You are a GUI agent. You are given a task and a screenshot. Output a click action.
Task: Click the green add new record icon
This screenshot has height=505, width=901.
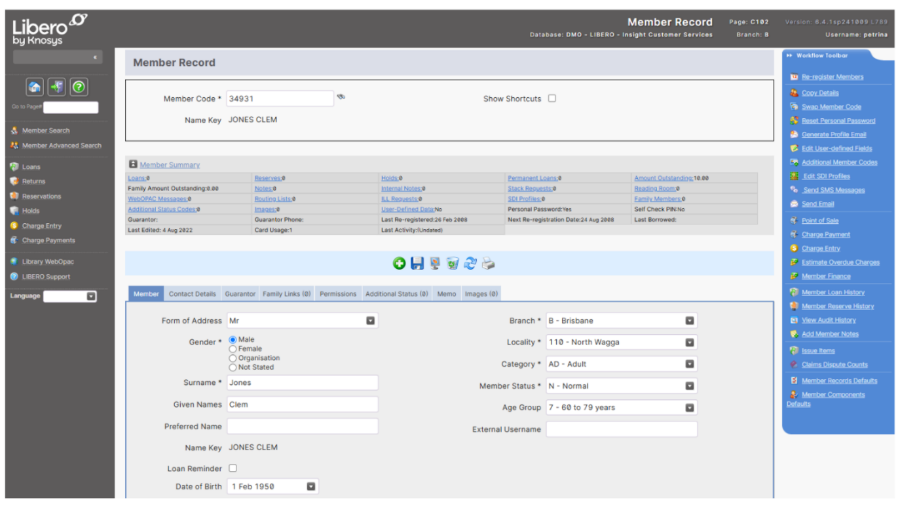tap(400, 263)
